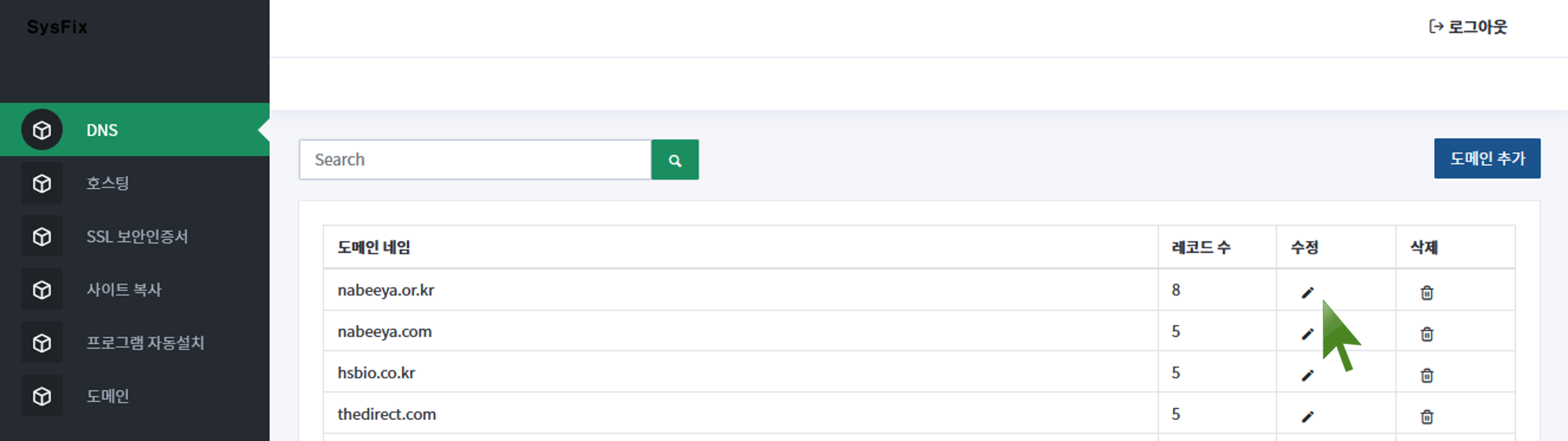Click the edit pencil for nabeeya.com
Viewport: 1568px width, 441px height.
pyautogui.click(x=1307, y=334)
